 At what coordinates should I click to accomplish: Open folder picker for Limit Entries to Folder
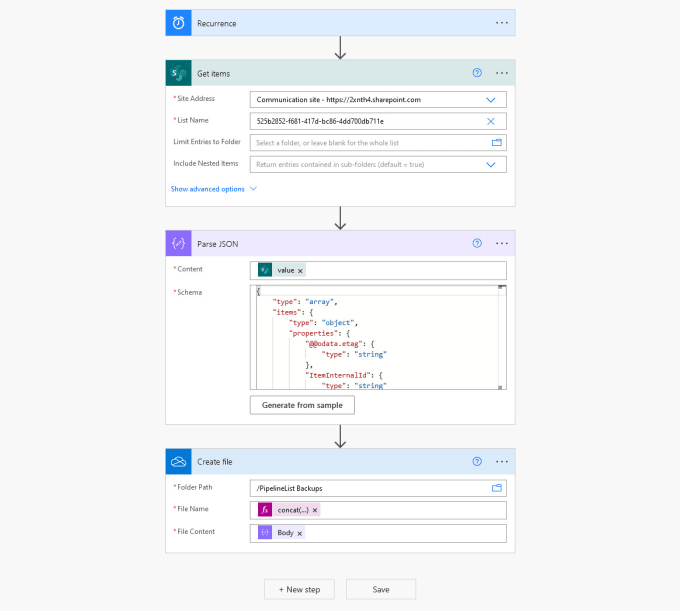tap(497, 143)
